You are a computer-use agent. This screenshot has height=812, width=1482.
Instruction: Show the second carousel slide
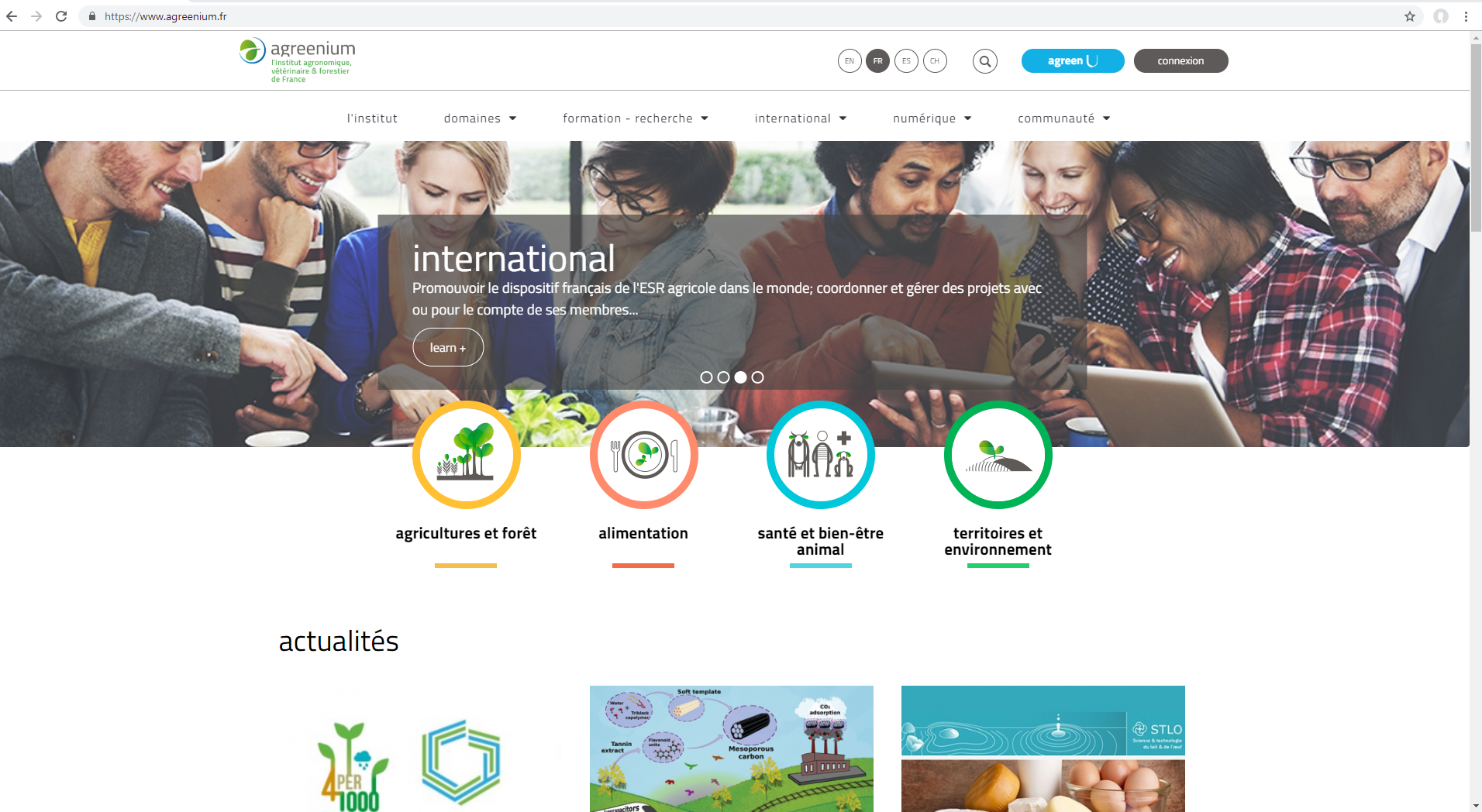(x=723, y=377)
